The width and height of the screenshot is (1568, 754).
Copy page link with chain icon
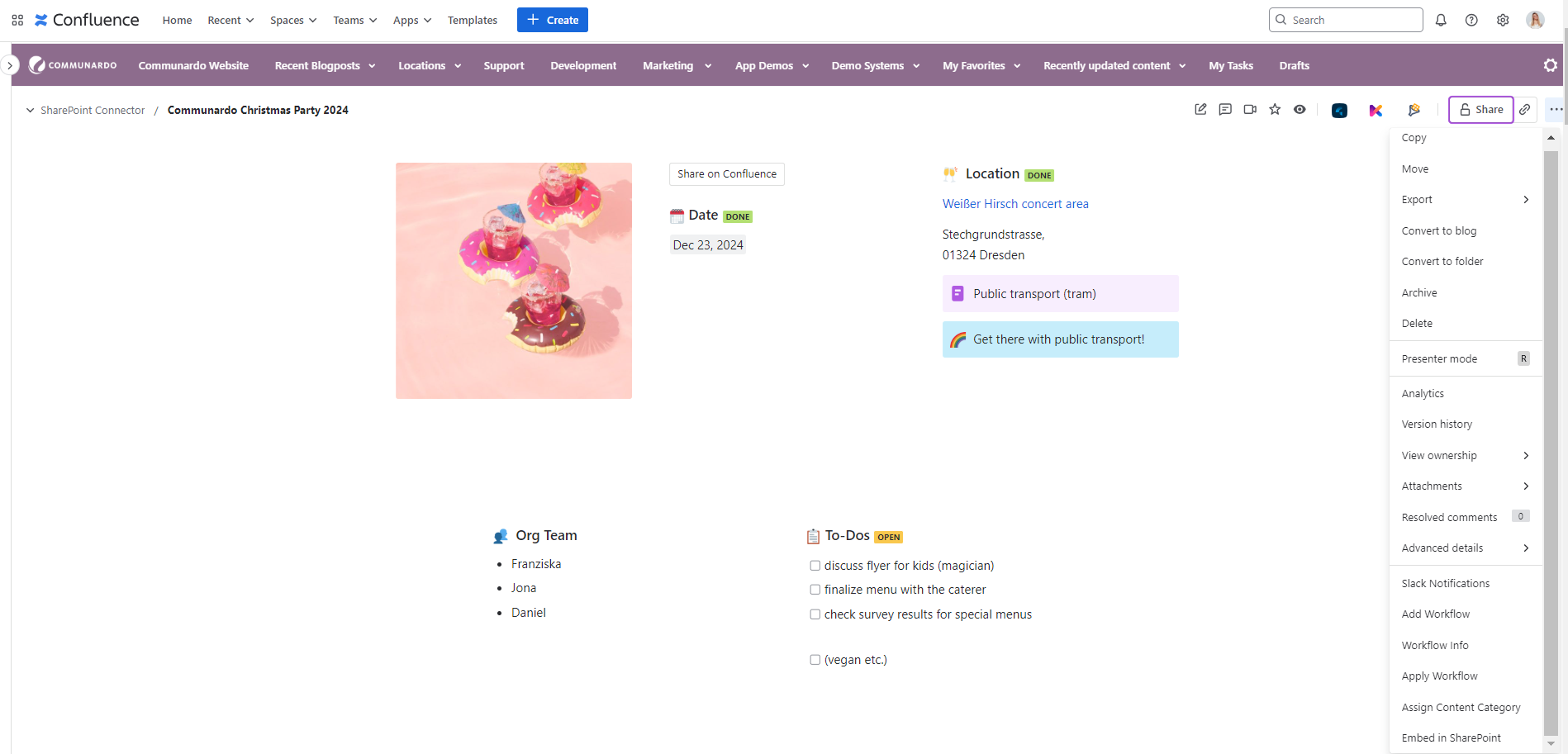(1525, 110)
